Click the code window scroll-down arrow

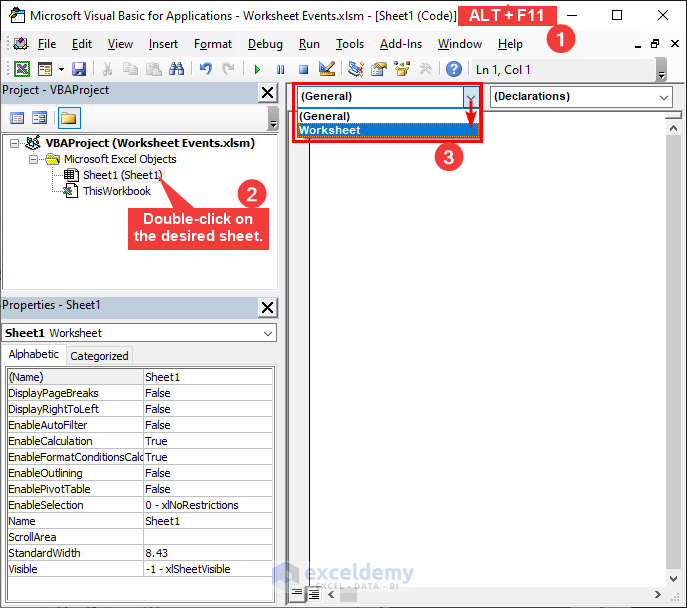pos(673,579)
